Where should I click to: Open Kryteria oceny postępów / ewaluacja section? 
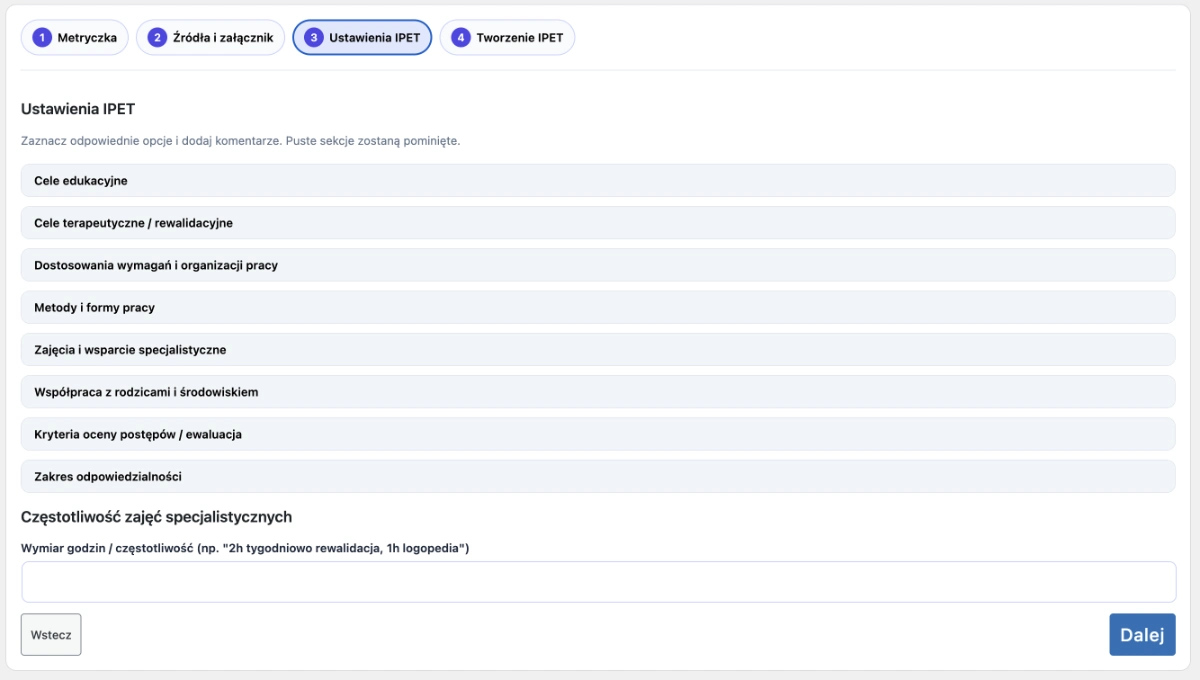point(598,435)
